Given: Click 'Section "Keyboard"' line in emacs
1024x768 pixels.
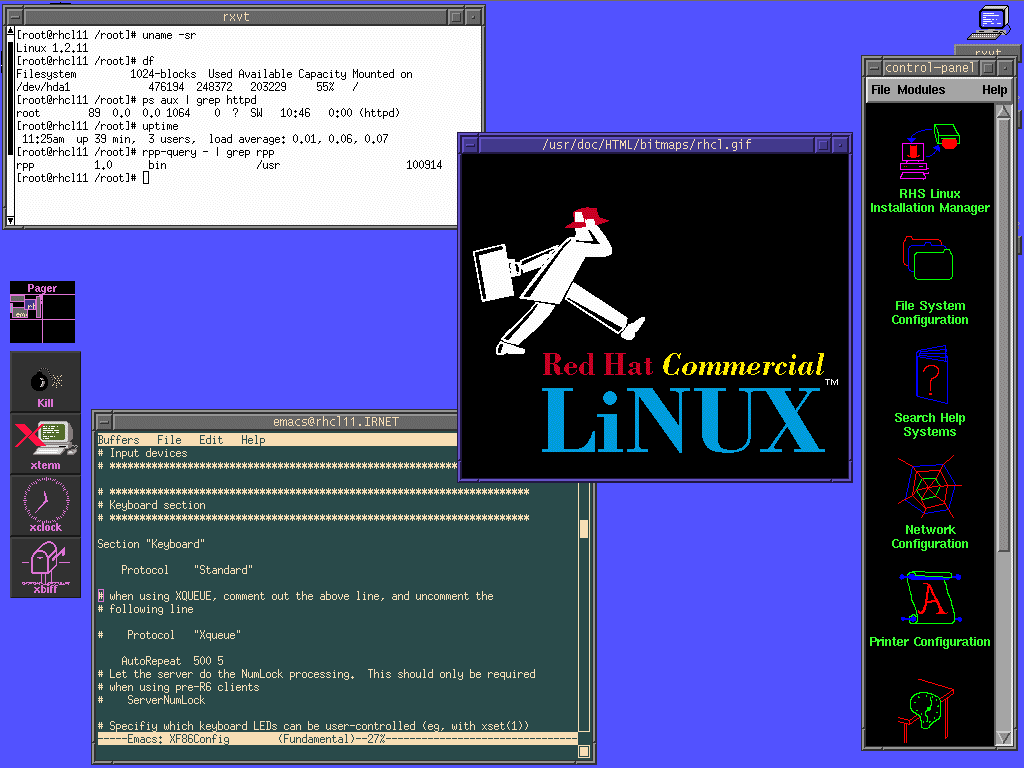Looking at the screenshot, I should point(151,544).
